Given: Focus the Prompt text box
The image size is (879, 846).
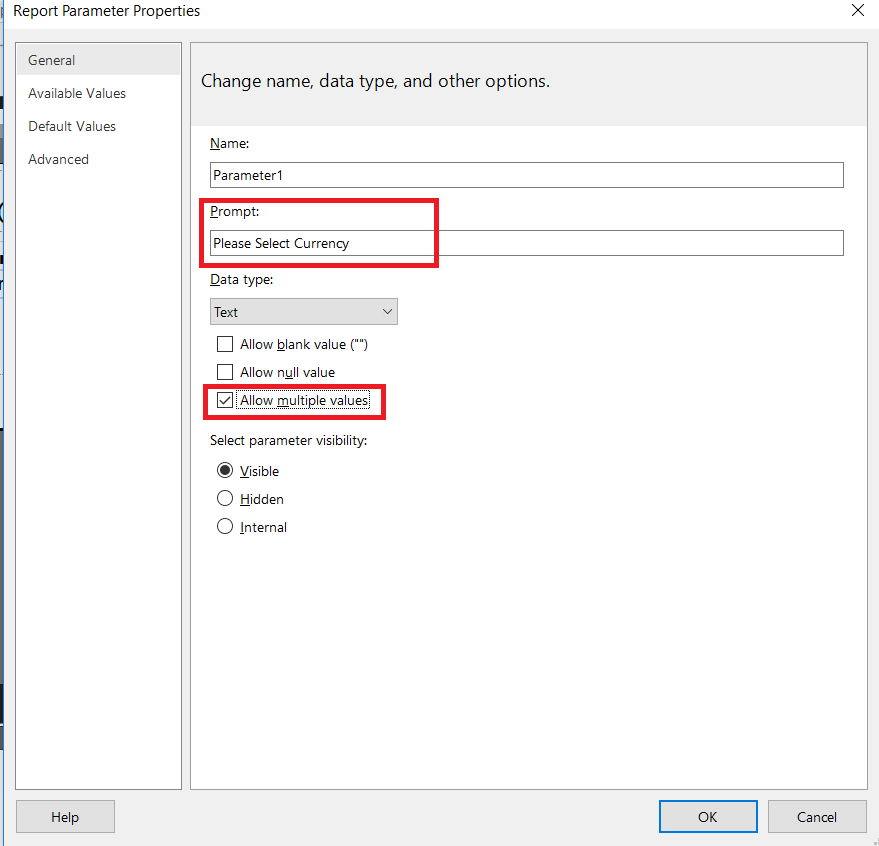Looking at the screenshot, I should point(526,243).
